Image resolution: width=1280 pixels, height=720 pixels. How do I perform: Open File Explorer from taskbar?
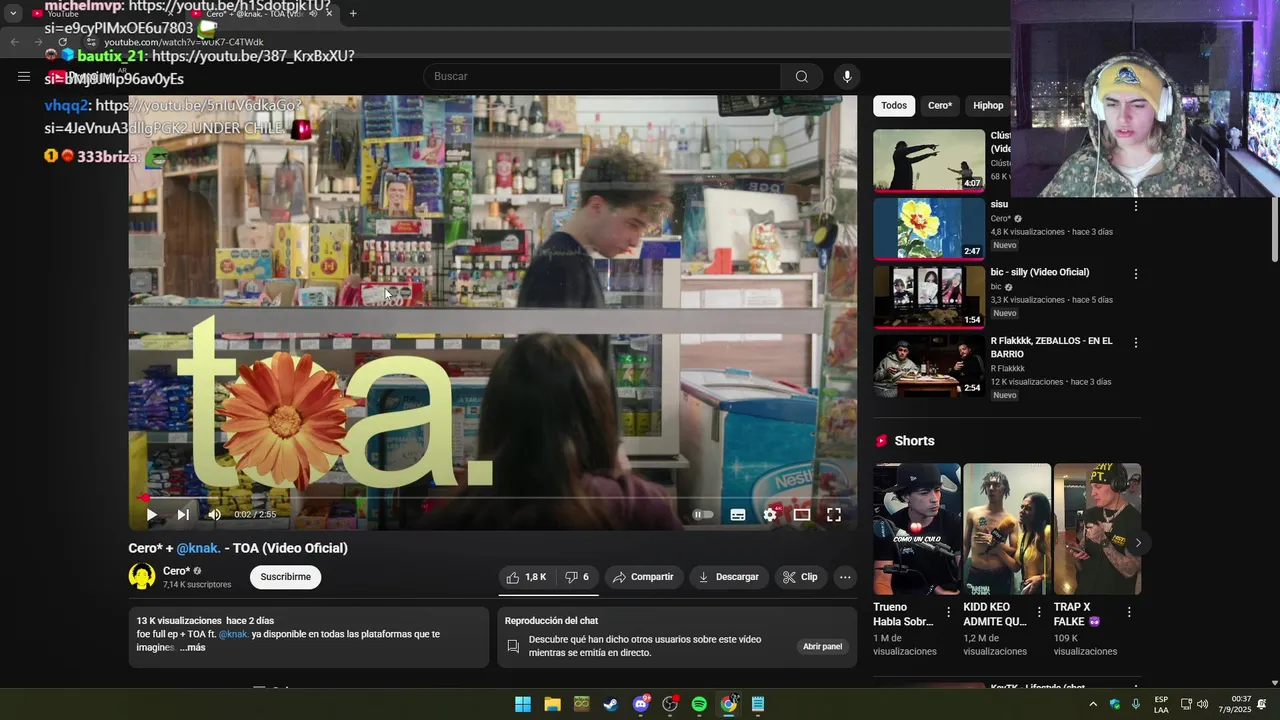pos(552,704)
